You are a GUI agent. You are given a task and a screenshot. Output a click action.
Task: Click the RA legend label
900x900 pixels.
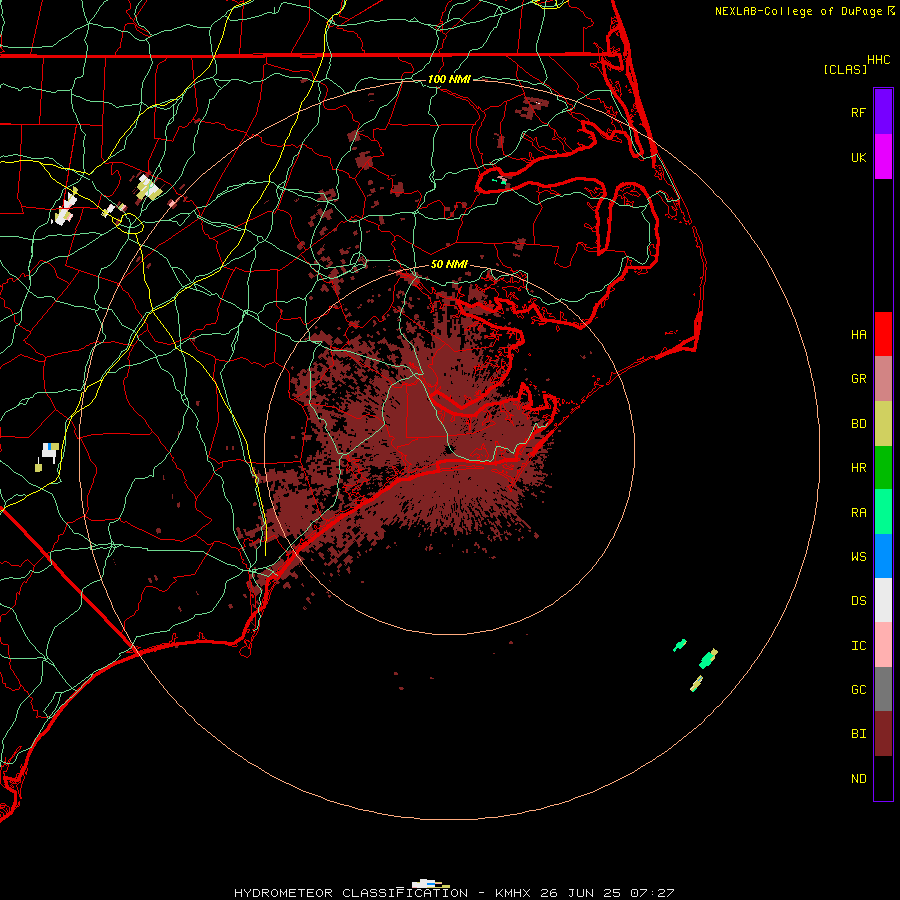pos(858,513)
